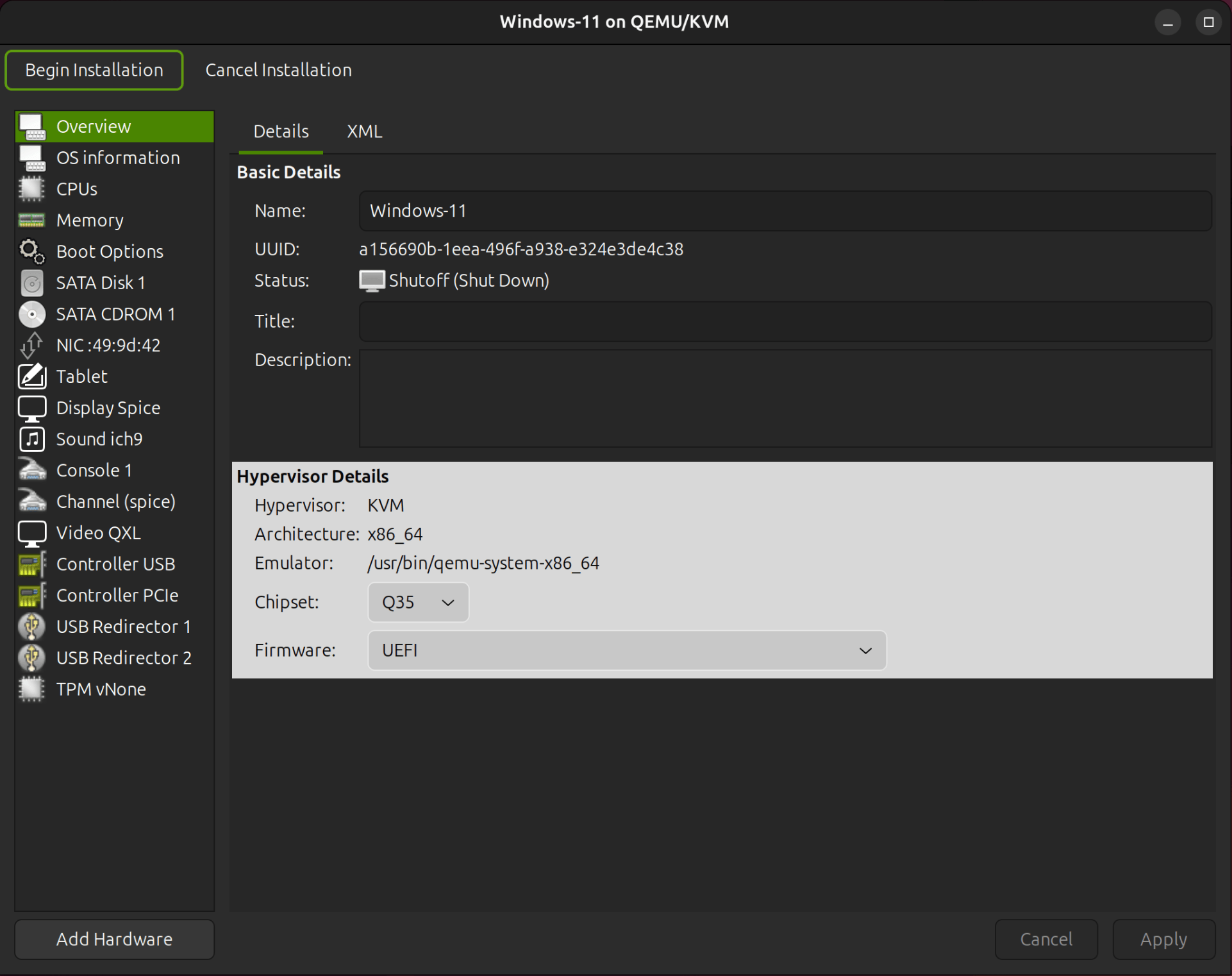The height and width of the screenshot is (976, 1232).
Task: Select the Controller USB entry
Action: (x=115, y=564)
